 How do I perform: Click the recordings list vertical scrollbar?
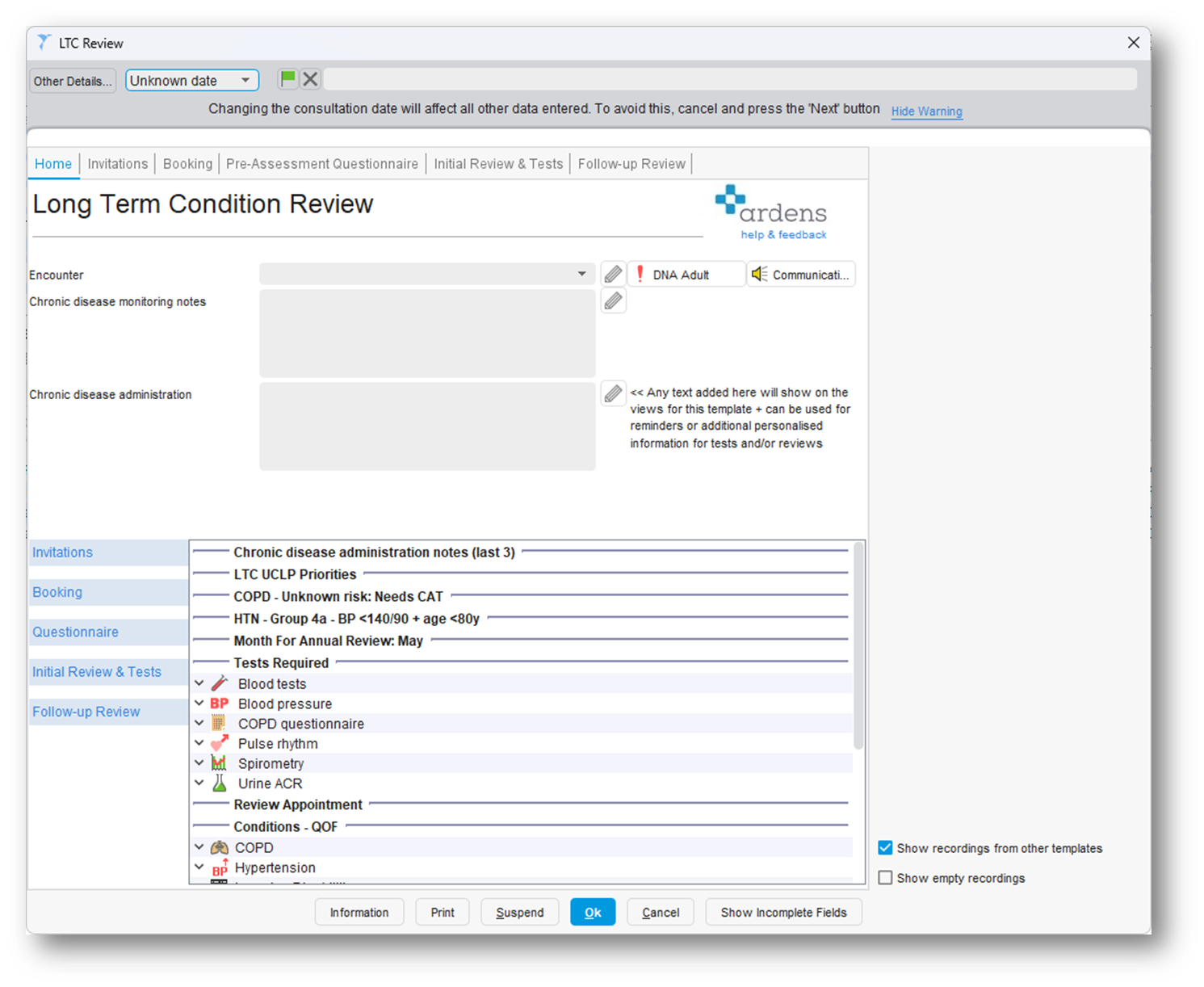click(x=858, y=646)
